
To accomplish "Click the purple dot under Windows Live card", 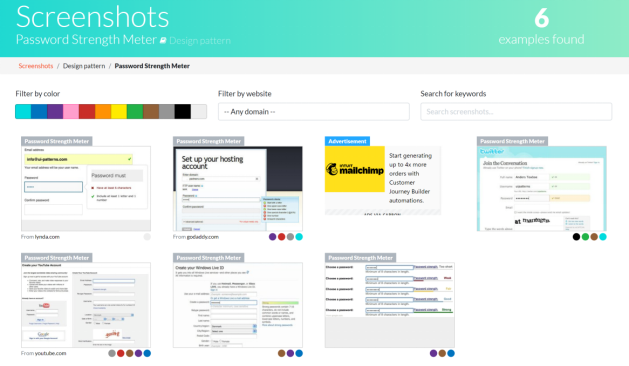I will point(290,353).
